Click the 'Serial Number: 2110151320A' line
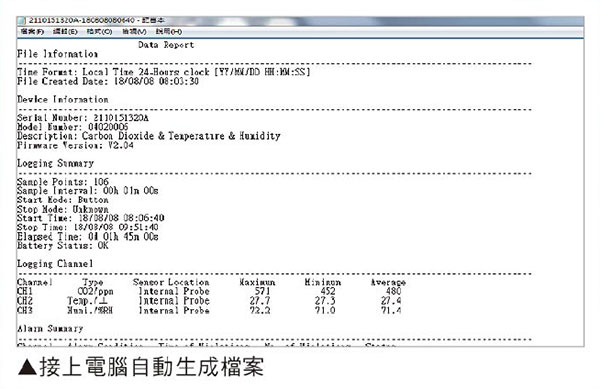 tap(83, 118)
